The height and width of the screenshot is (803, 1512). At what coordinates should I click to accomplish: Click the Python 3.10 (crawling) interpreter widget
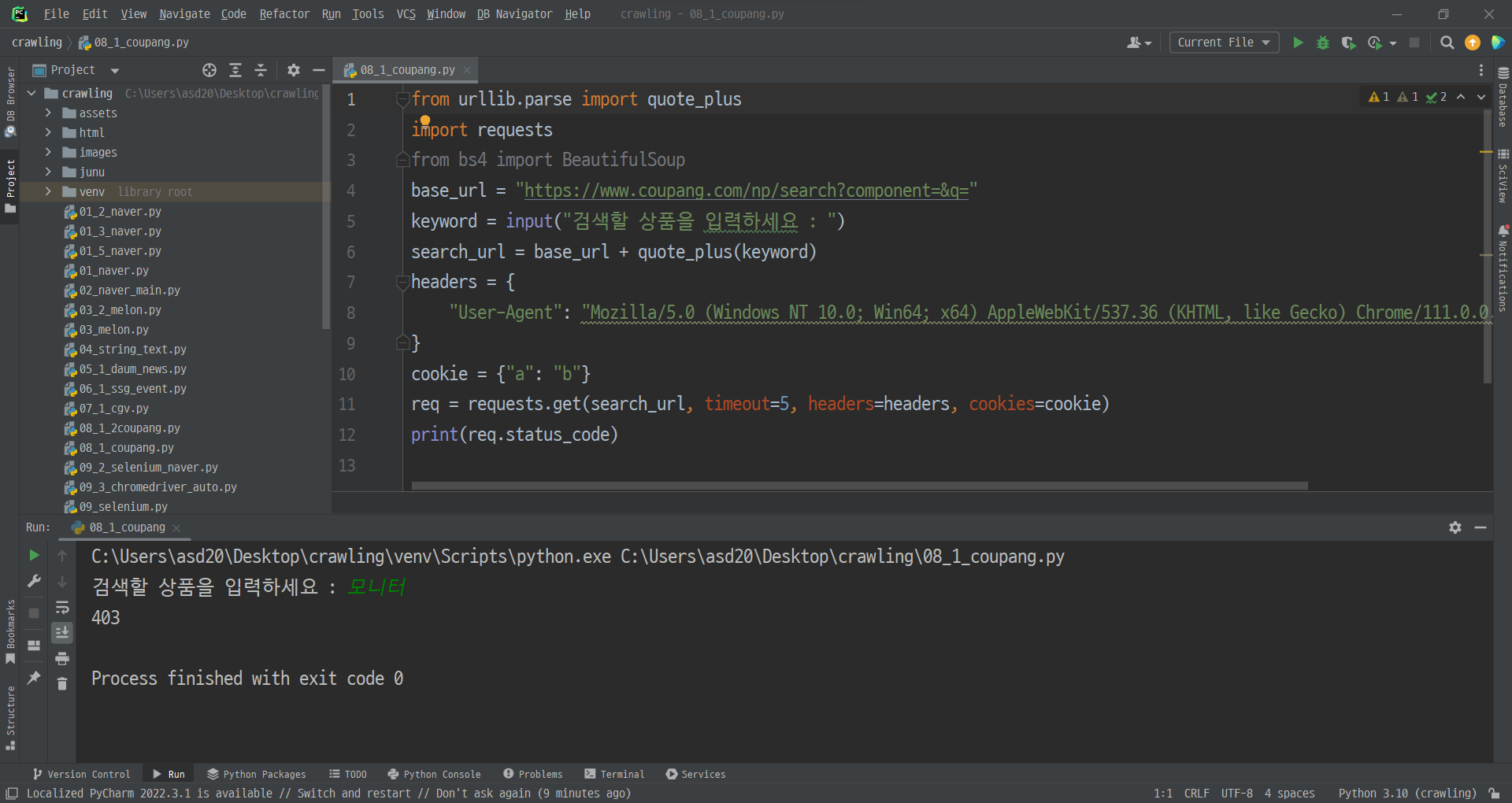click(x=1407, y=794)
